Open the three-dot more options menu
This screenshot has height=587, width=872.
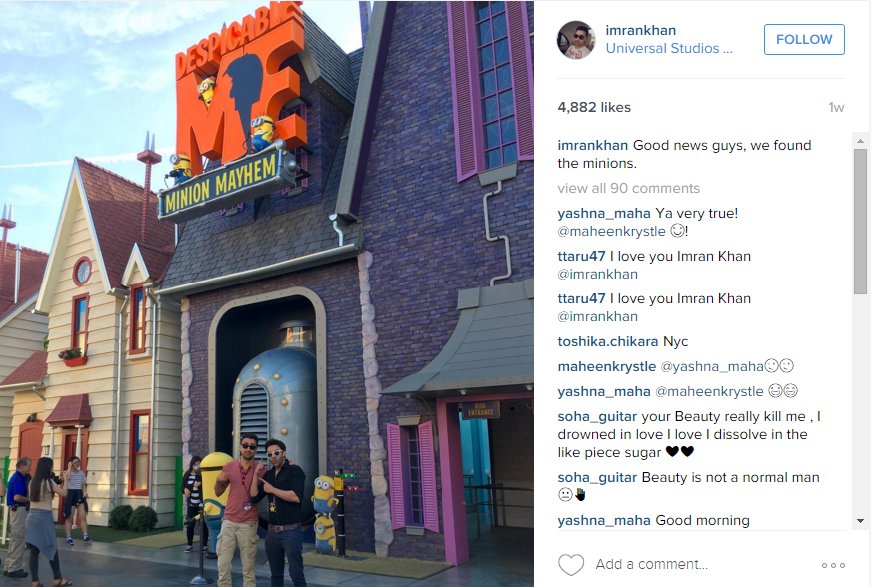[x=833, y=565]
